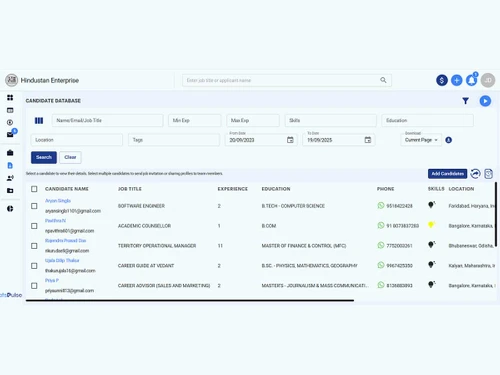This screenshot has height=375, width=500.
Task: Focus the Education filter field
Action: click(427, 120)
